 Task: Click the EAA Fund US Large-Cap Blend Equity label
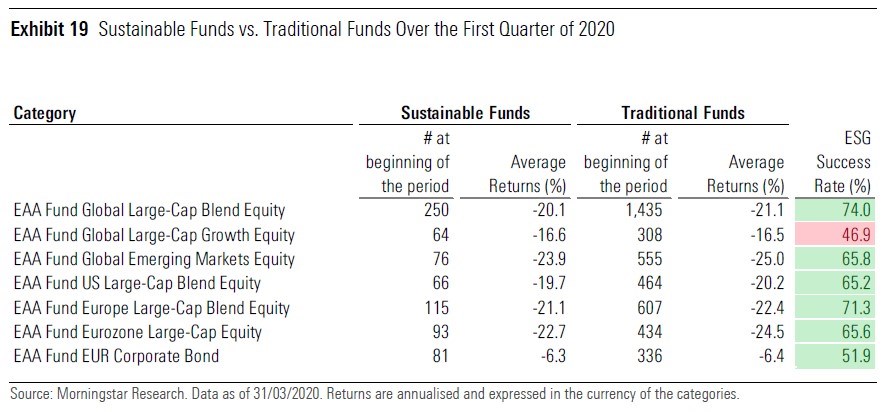tap(137, 283)
